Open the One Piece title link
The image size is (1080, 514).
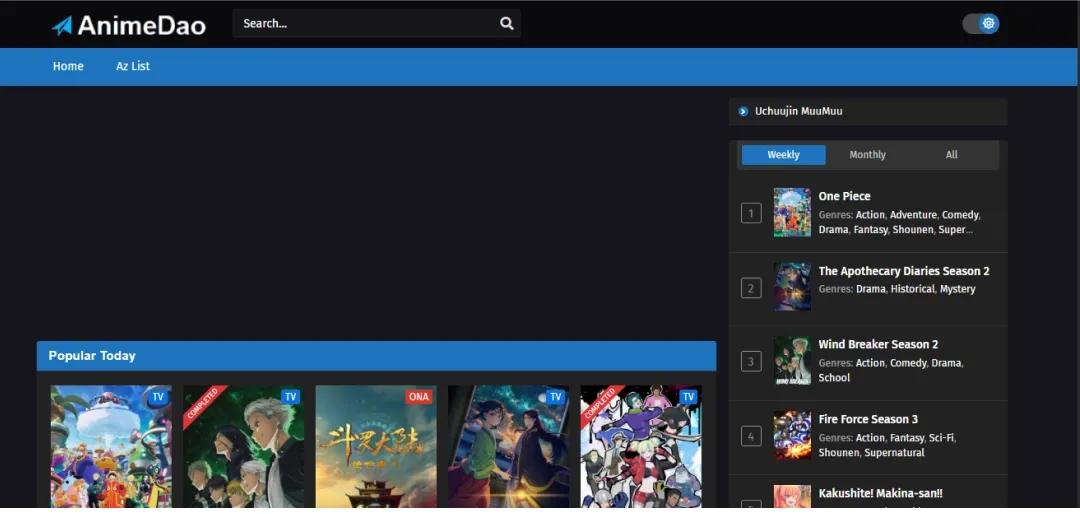[x=844, y=196]
